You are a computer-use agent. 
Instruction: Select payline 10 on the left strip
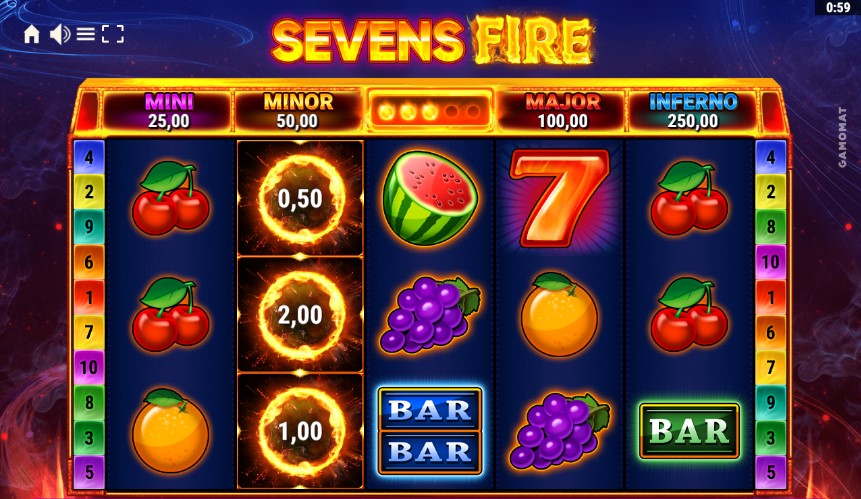pos(89,367)
